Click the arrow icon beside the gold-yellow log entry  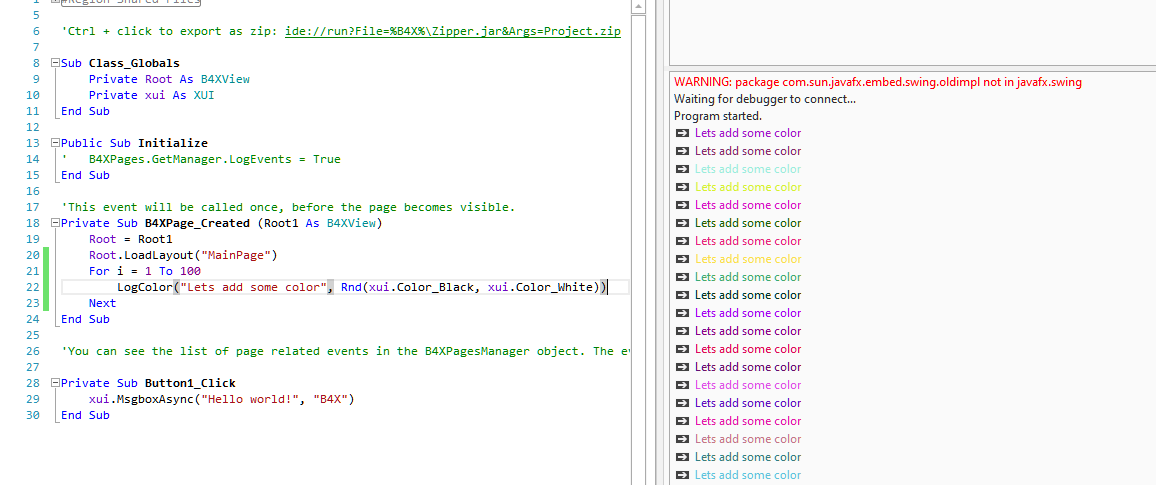[x=682, y=259]
